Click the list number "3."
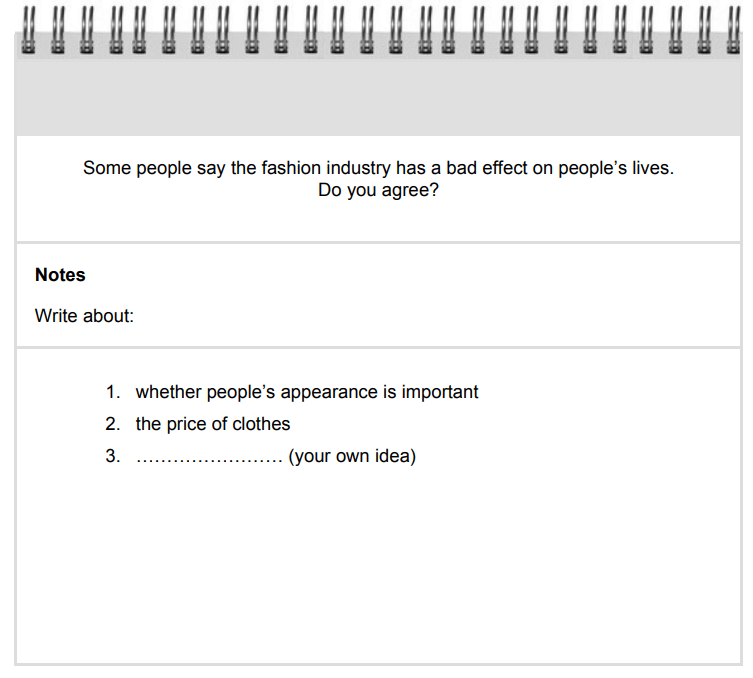This screenshot has width=753, height=678. click(113, 456)
